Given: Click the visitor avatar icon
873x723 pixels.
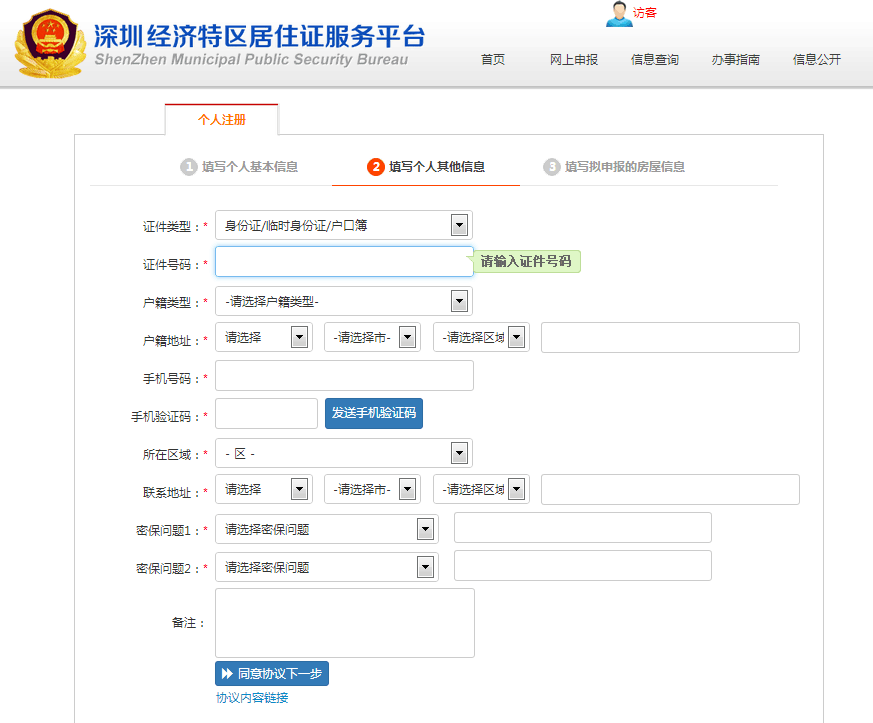Looking at the screenshot, I should tap(619, 14).
